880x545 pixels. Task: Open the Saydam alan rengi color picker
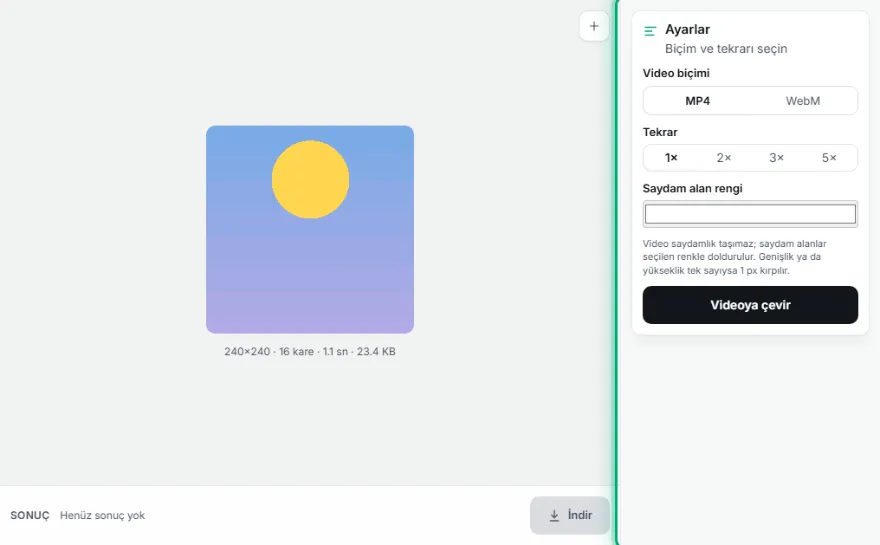[750, 214]
